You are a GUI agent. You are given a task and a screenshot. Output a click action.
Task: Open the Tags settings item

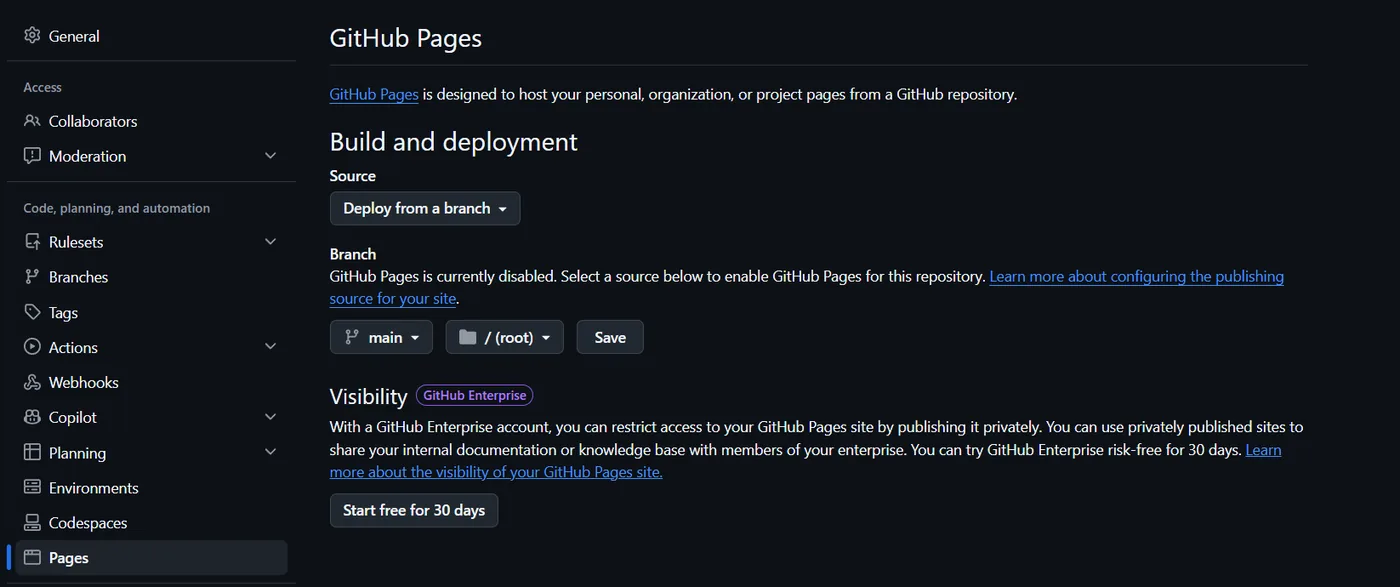coord(151,312)
